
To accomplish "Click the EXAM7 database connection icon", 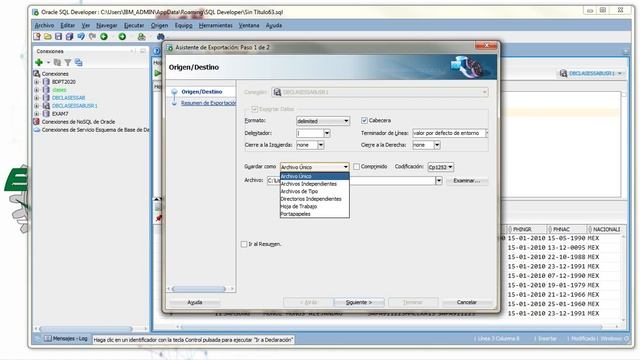I will coord(46,113).
